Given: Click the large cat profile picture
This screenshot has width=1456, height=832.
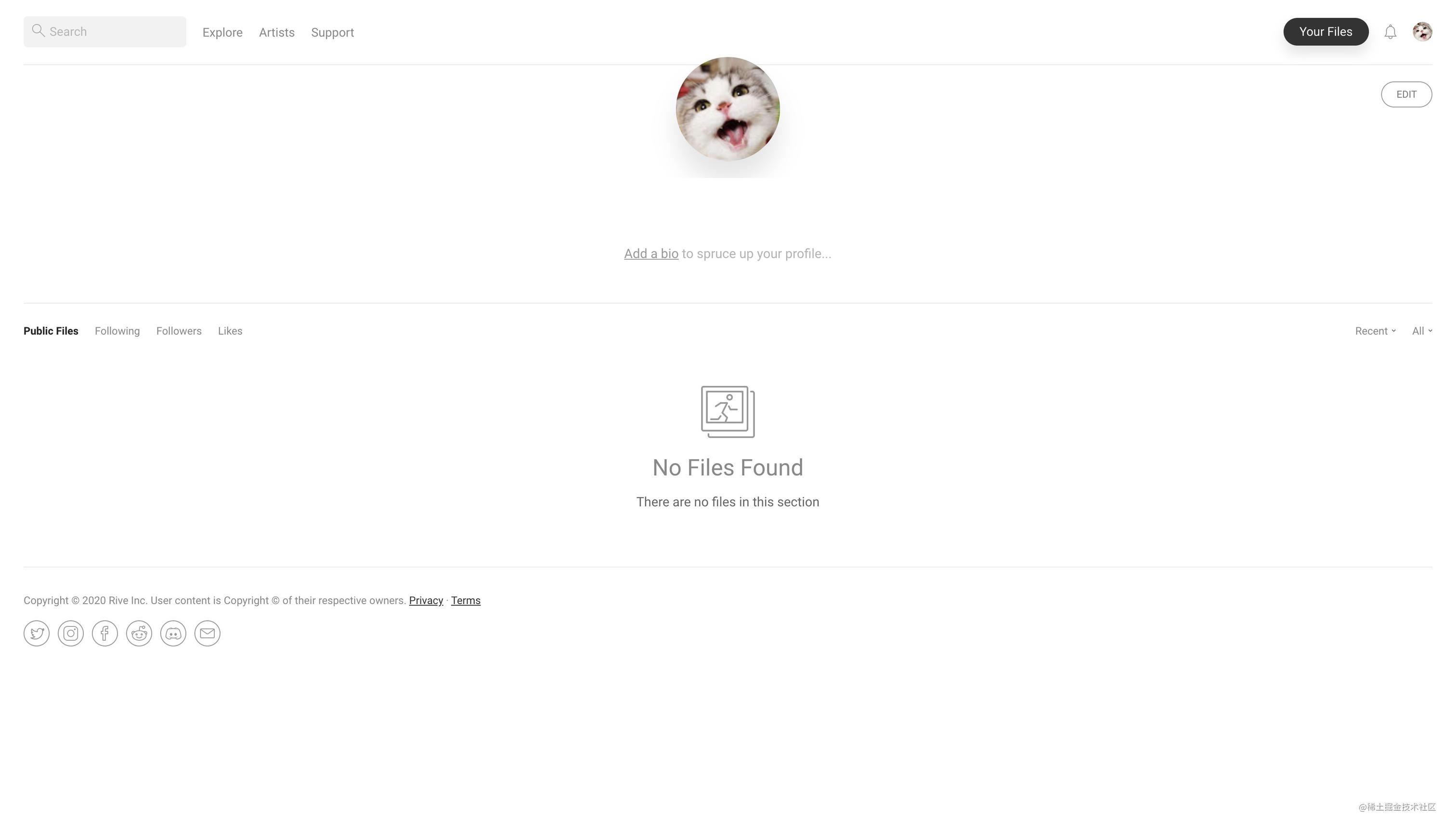Looking at the screenshot, I should (728, 108).
